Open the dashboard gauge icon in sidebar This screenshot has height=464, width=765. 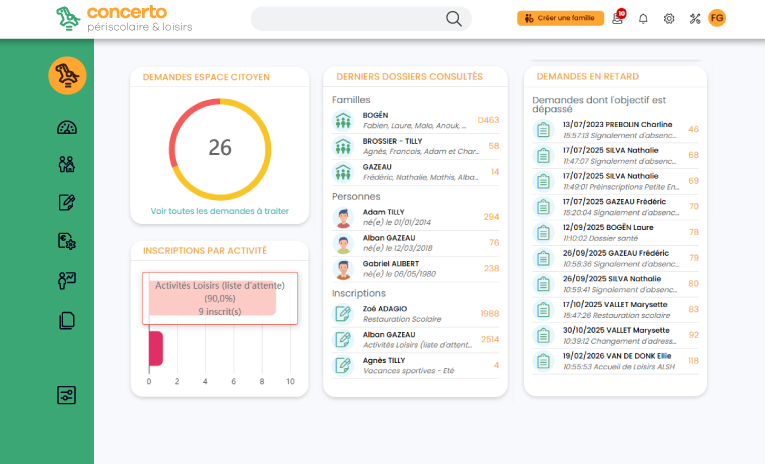pos(67,127)
